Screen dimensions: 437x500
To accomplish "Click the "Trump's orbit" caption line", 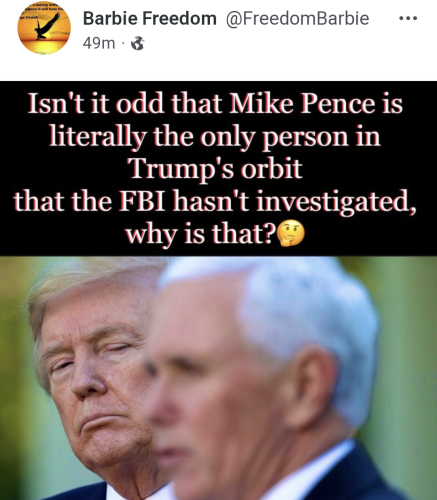I will tap(216, 169).
